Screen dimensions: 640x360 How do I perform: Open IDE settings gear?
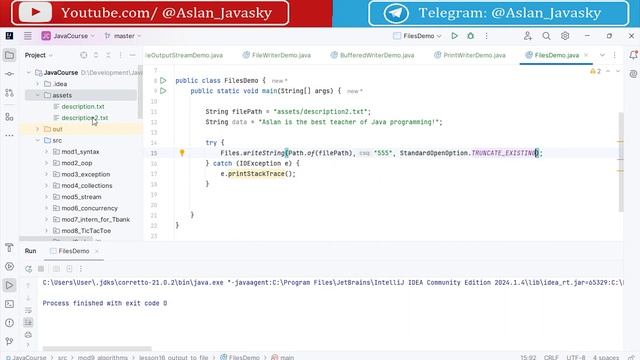[x=565, y=36]
